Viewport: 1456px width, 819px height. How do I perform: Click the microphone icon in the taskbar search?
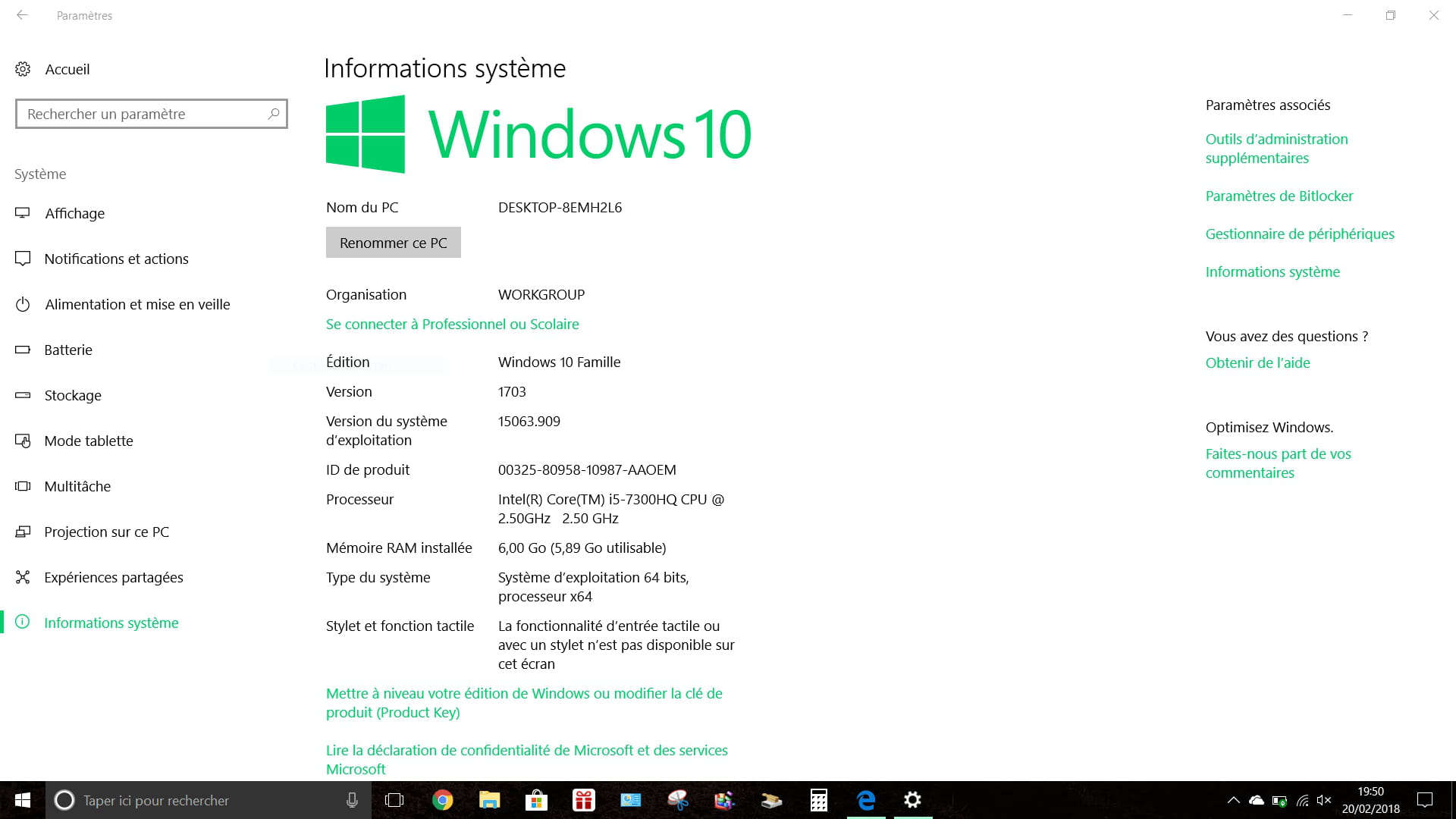coord(352,800)
